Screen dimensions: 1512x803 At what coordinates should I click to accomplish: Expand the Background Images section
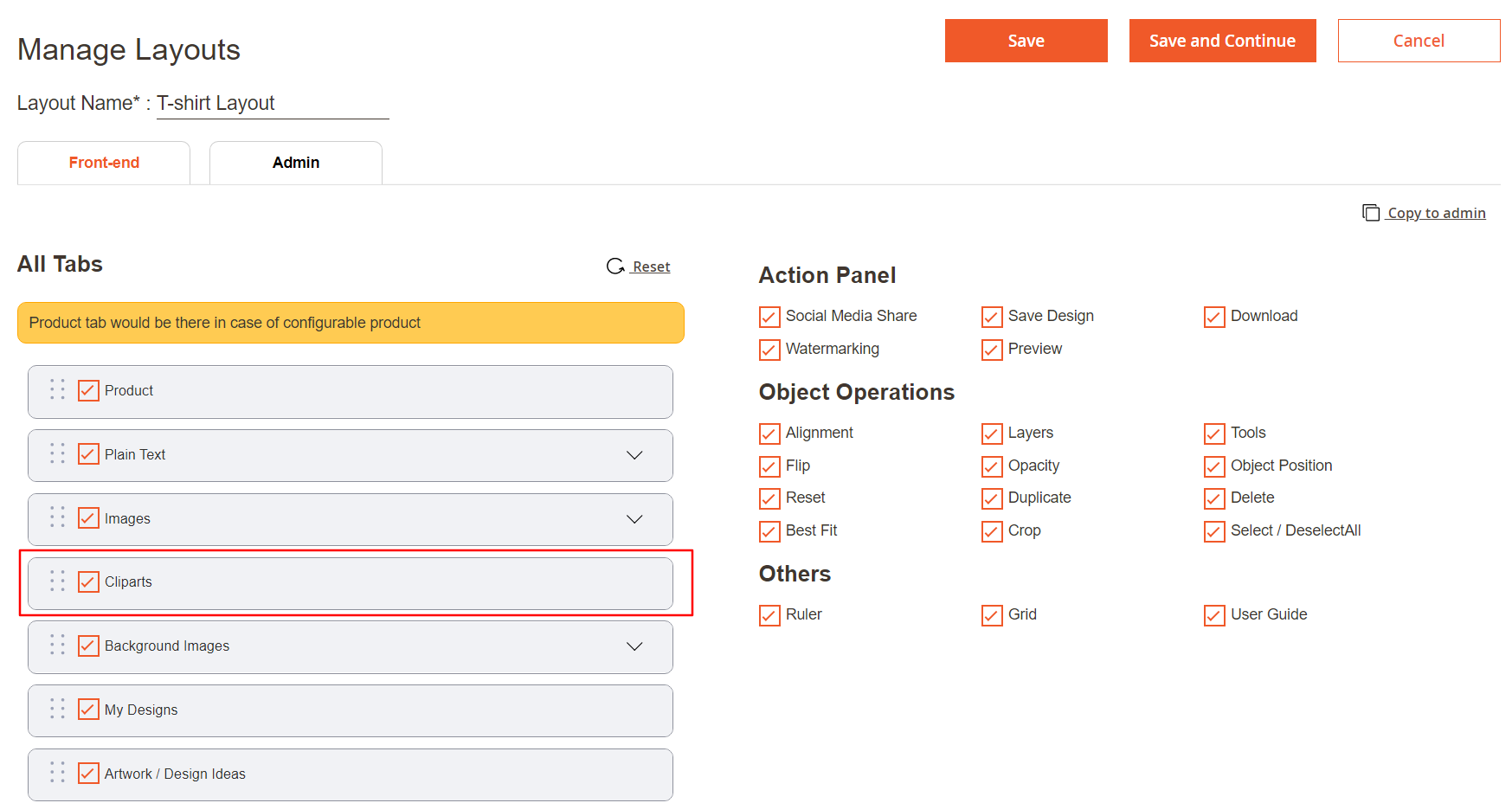[634, 646]
